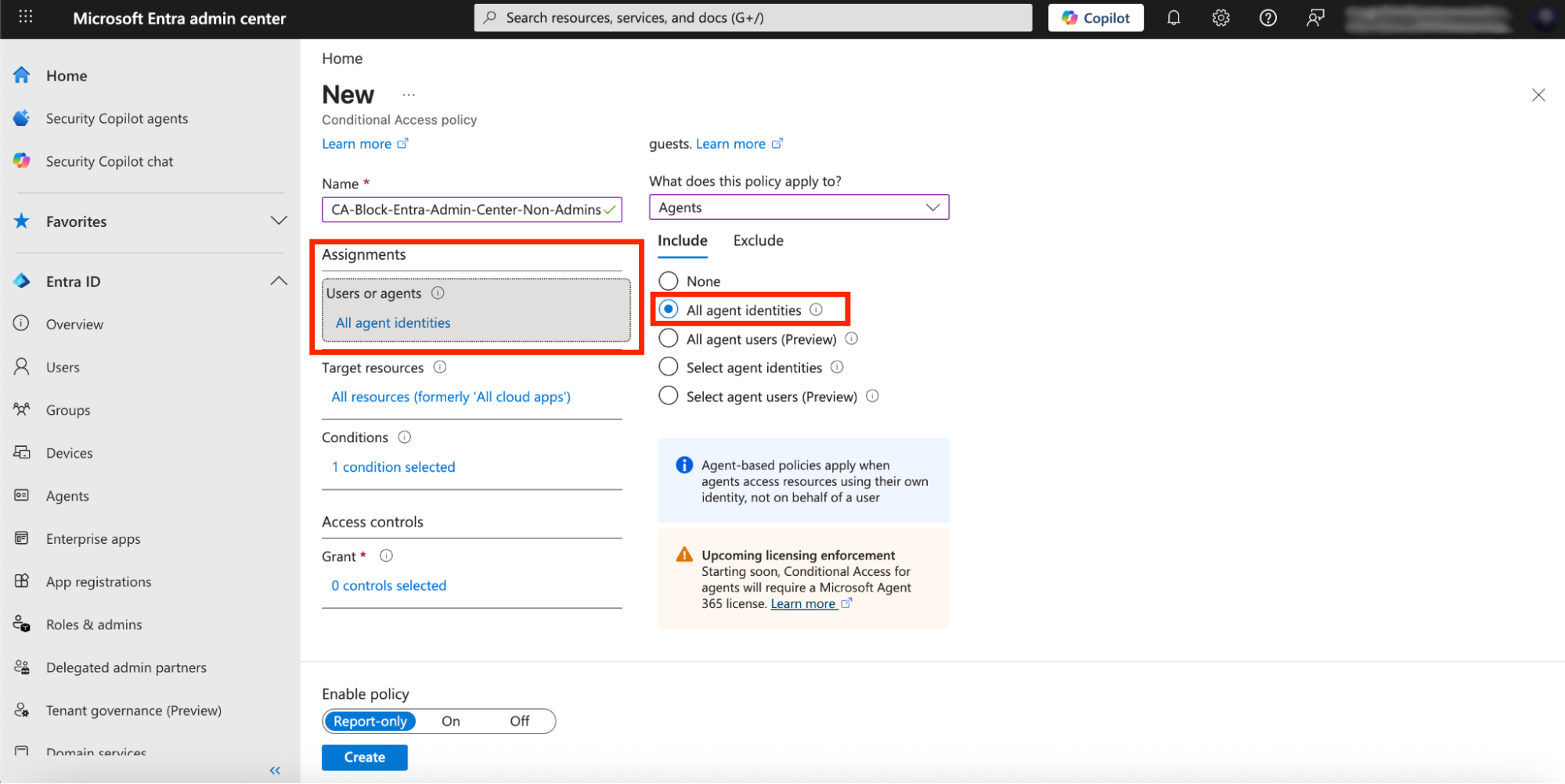1565x784 pixels.
Task: Click info icon beside All agent users (Preview)
Action: pyautogui.click(x=852, y=339)
